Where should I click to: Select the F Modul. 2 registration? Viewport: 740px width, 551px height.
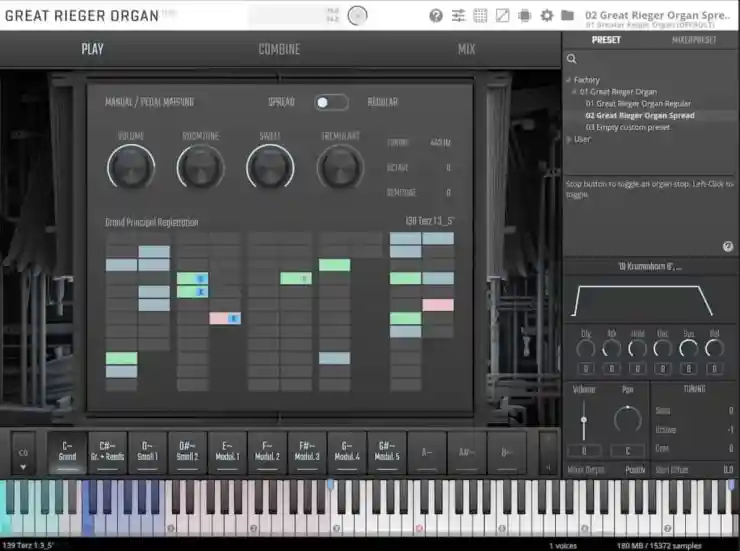pyautogui.click(x=267, y=452)
